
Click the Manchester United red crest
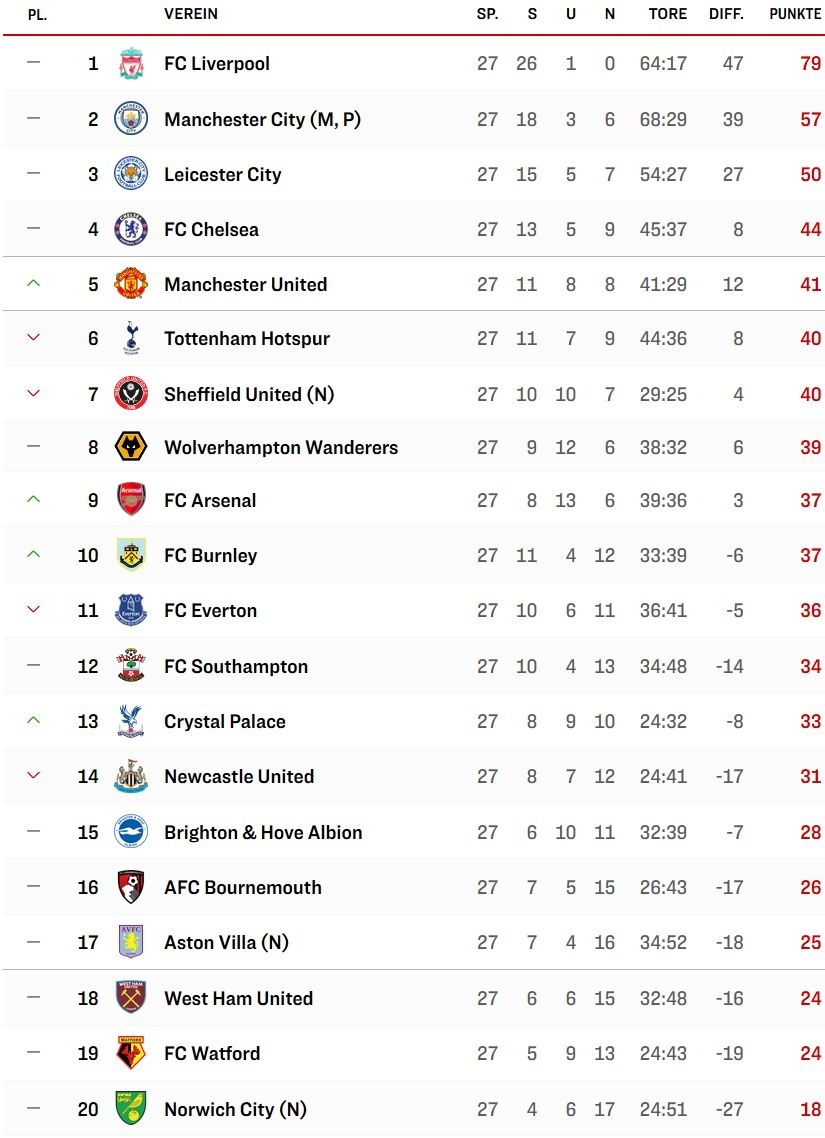point(131,284)
